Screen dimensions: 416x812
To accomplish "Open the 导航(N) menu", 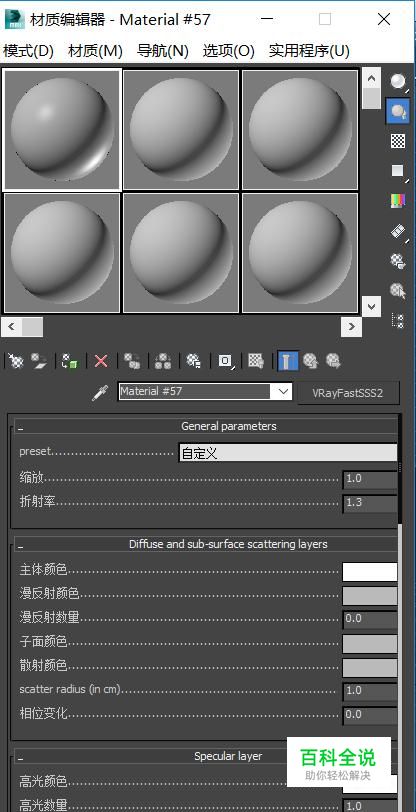I will (163, 51).
